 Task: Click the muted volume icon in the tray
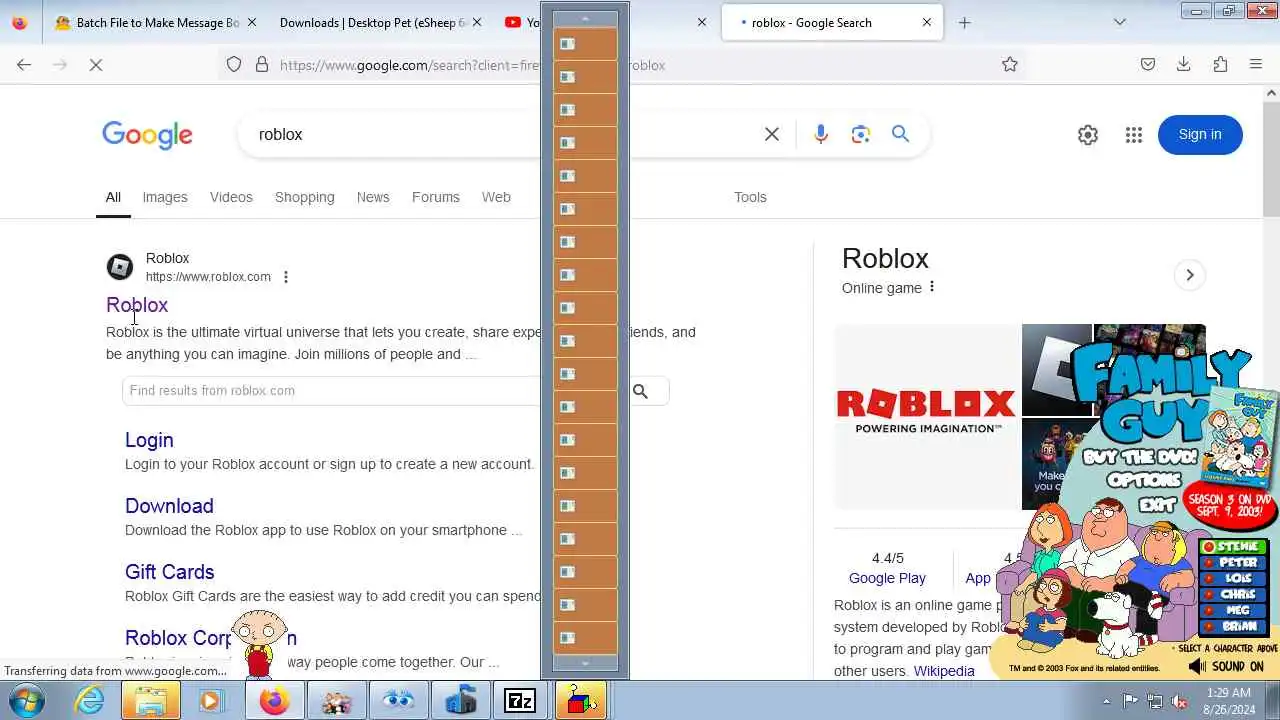coord(1179,701)
